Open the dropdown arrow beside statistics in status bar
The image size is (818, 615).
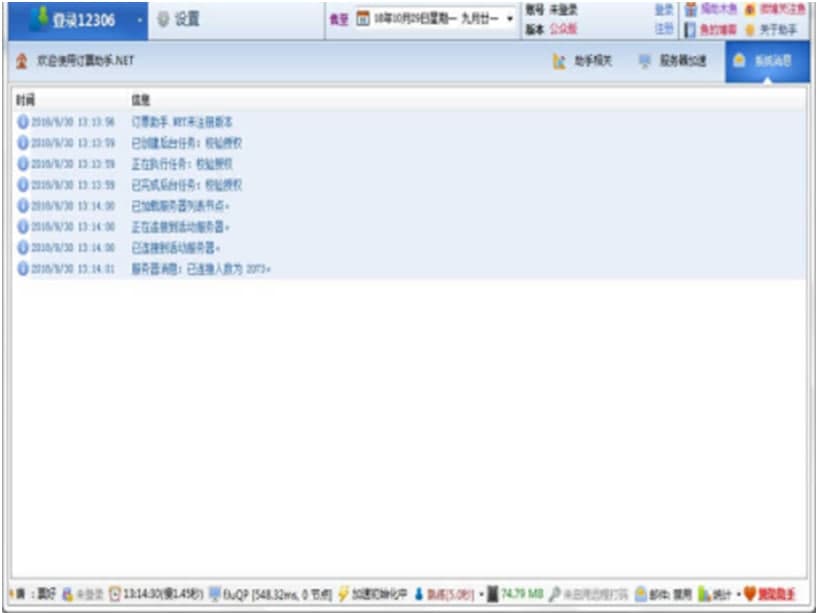pos(738,594)
